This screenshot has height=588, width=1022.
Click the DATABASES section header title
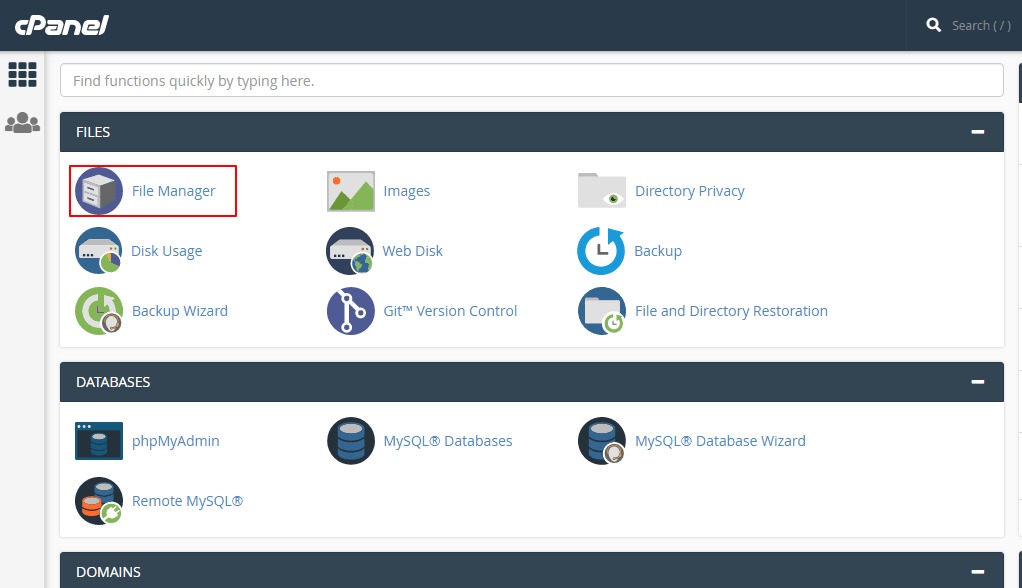(113, 382)
